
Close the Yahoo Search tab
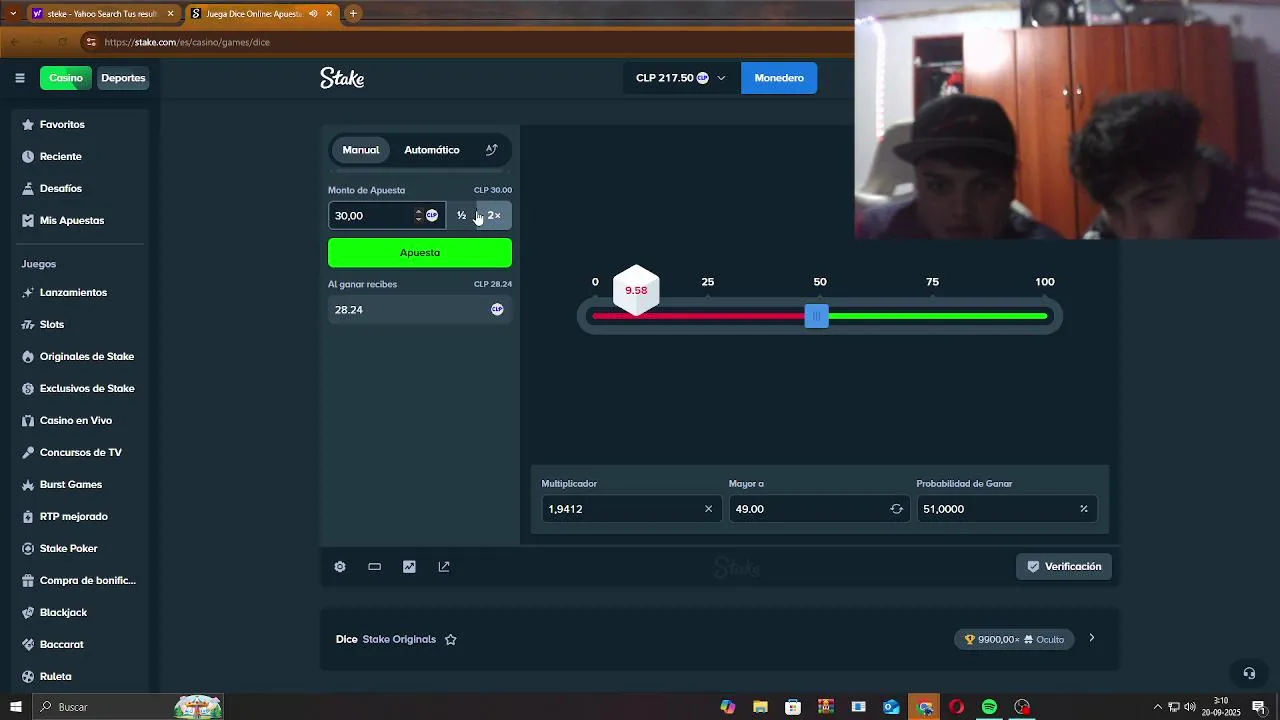(170, 14)
